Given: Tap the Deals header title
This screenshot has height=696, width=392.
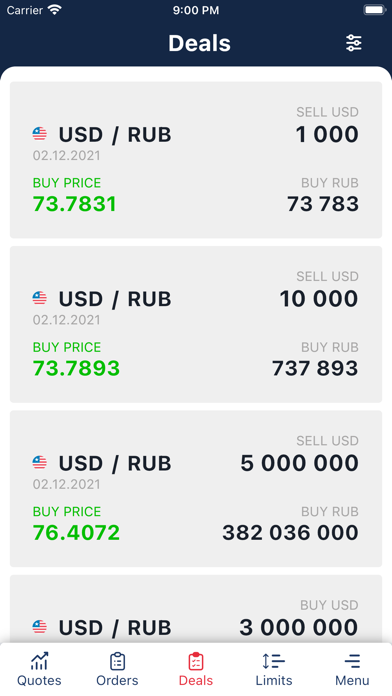Looking at the screenshot, I should click(x=199, y=43).
